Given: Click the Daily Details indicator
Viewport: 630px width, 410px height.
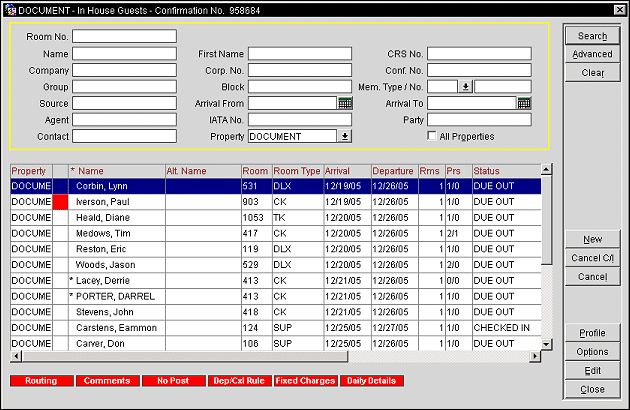Looking at the screenshot, I should 371,381.
